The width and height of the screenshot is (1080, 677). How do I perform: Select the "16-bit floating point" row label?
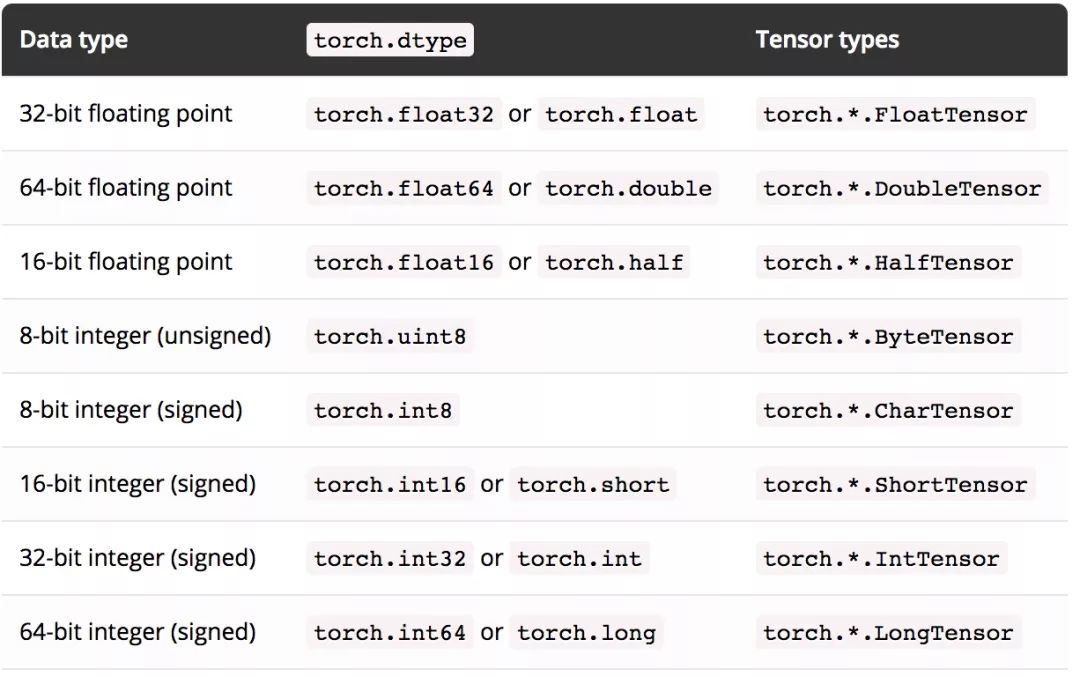pos(126,262)
